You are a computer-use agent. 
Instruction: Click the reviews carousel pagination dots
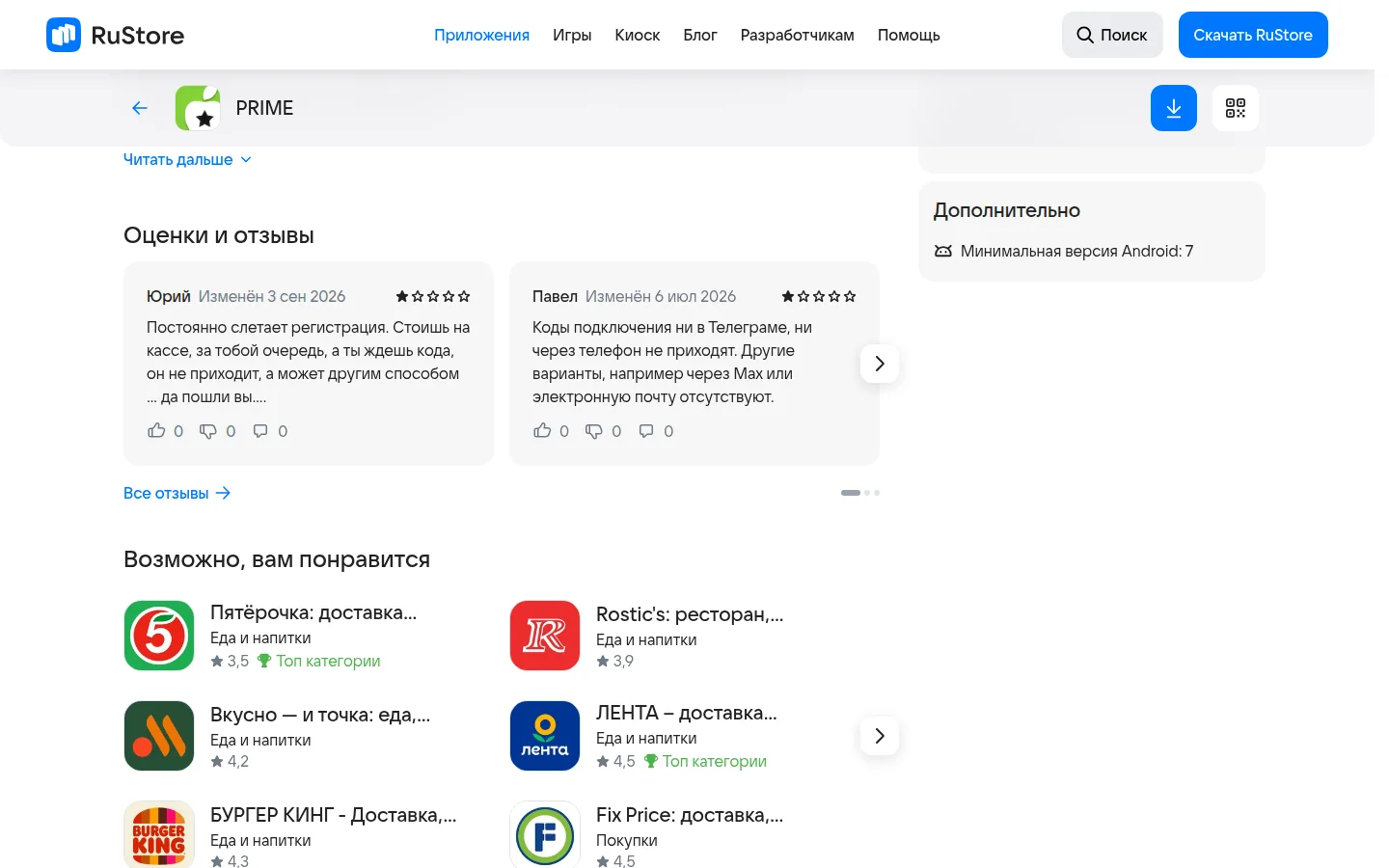click(860, 493)
